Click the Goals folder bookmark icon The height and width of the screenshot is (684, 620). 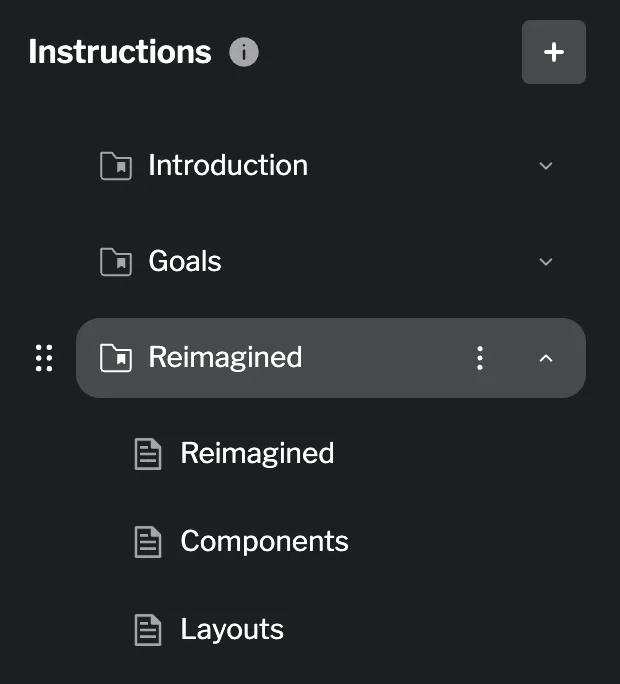coord(116,262)
